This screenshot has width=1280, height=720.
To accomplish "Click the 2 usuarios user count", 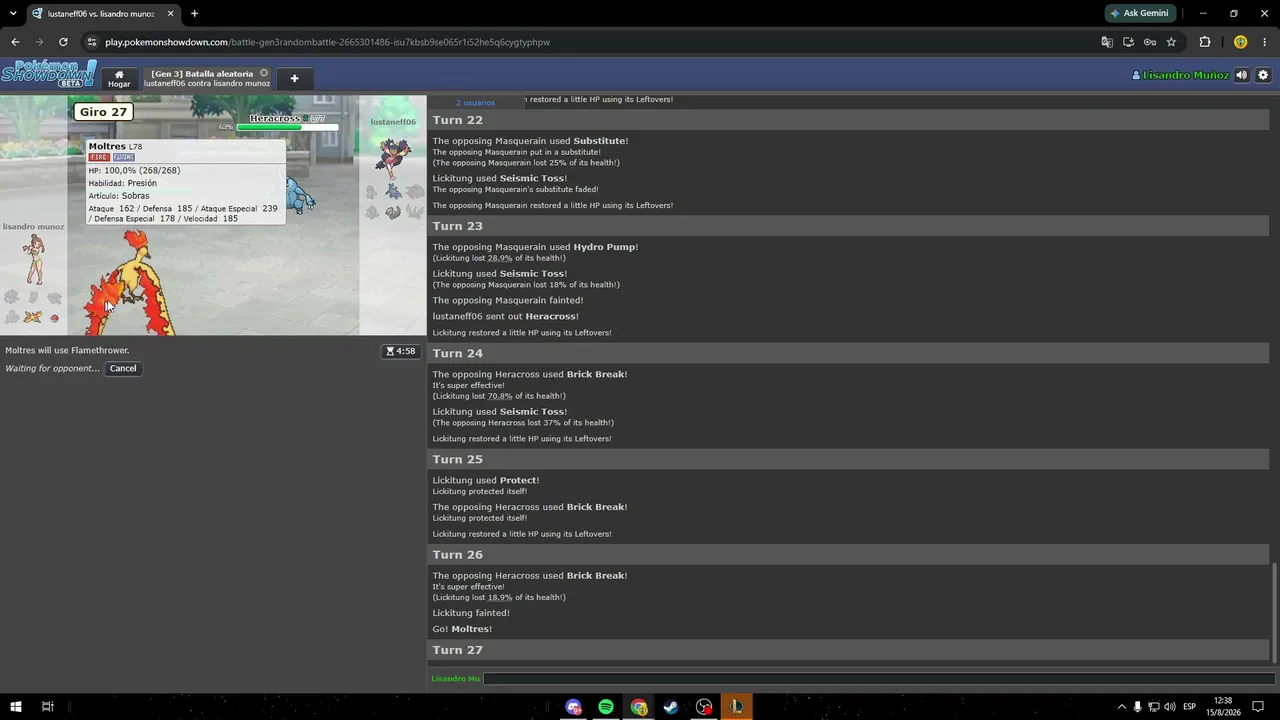I will 475,102.
